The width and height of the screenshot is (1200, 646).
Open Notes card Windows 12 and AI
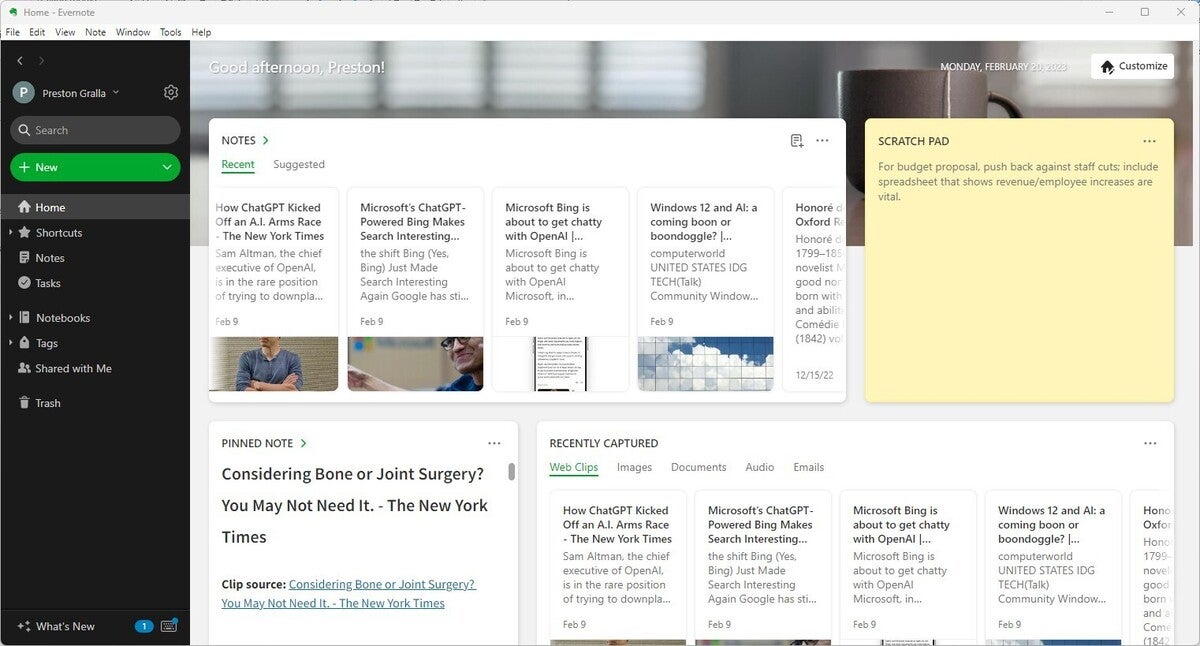coord(705,289)
